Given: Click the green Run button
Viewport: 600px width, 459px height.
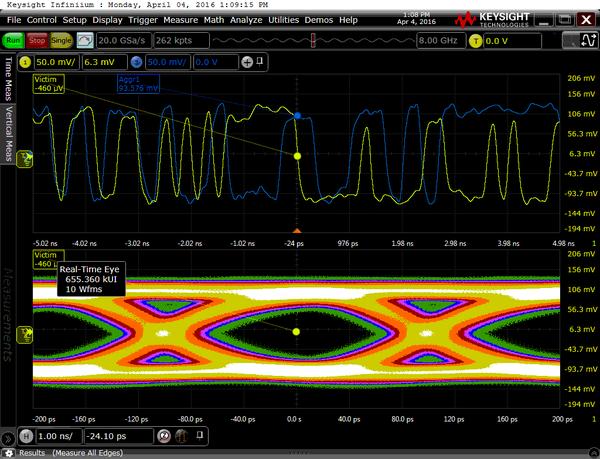Looking at the screenshot, I should (x=13, y=41).
